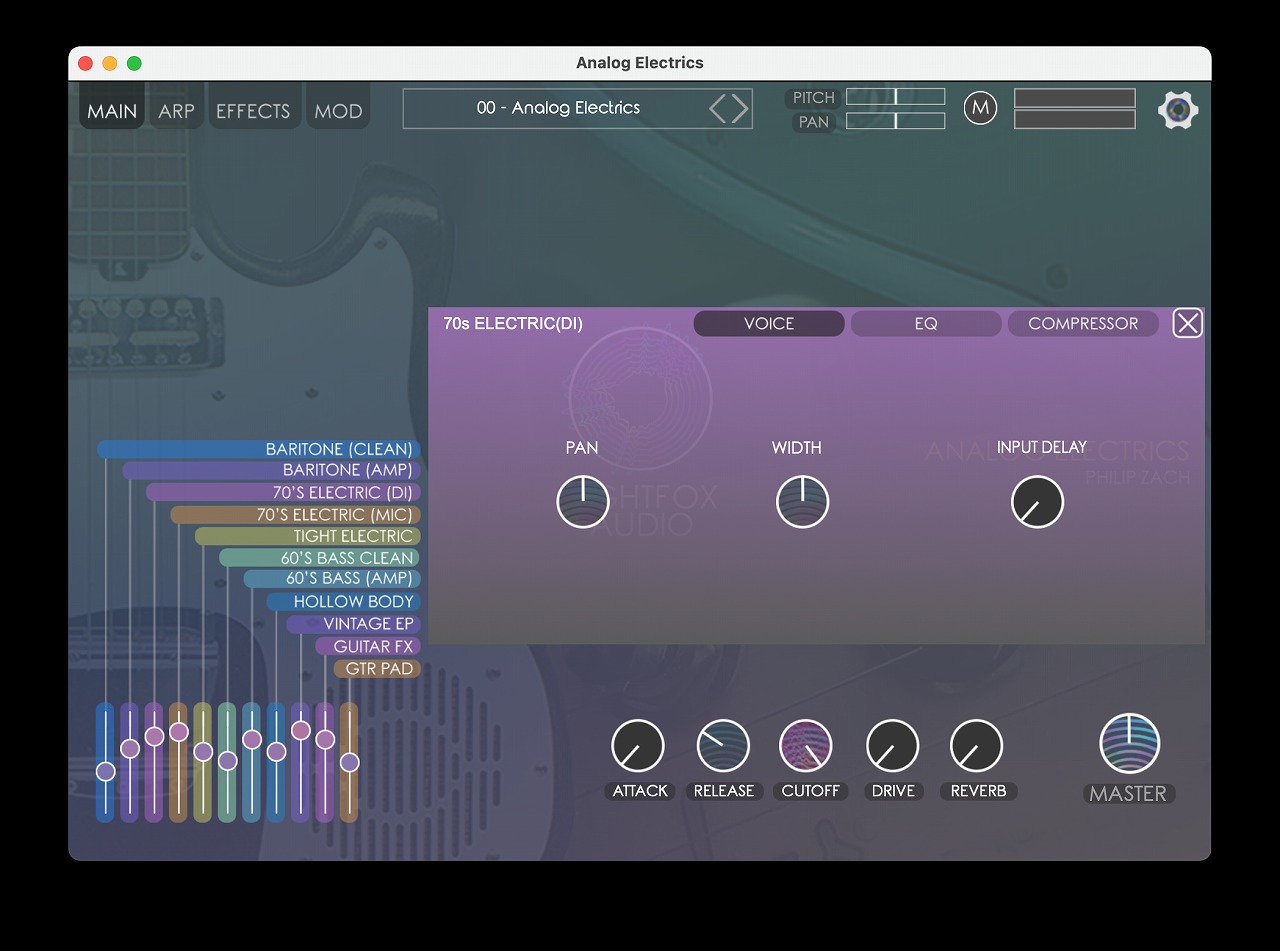Open the Compressor tab

(x=1082, y=324)
